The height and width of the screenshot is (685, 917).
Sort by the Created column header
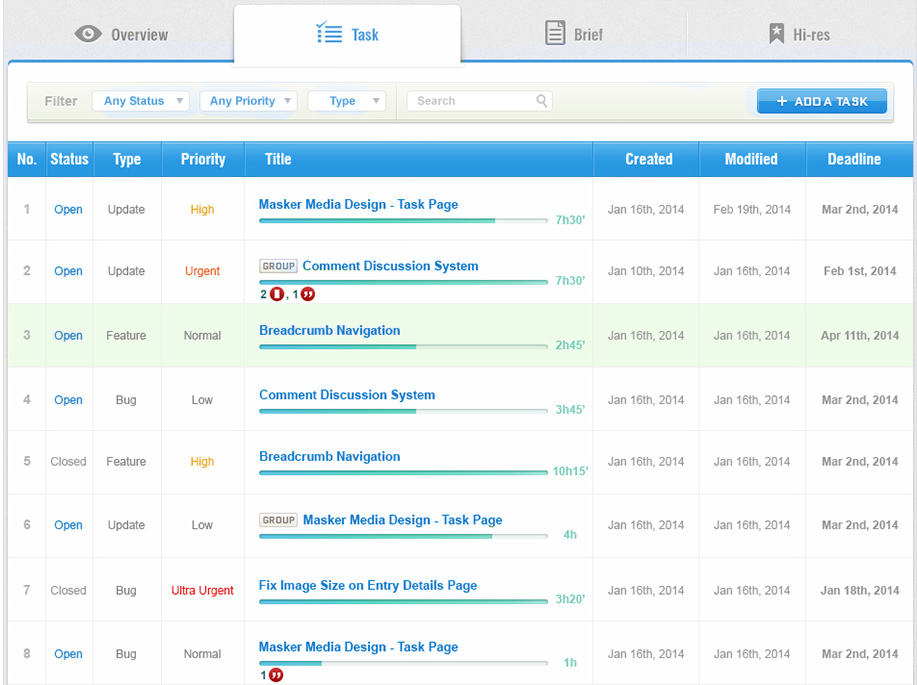click(x=646, y=159)
